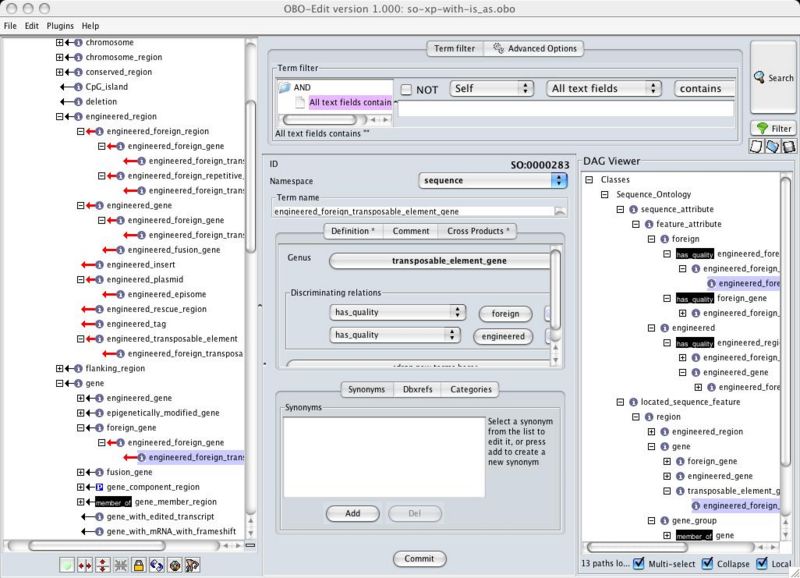This screenshot has height=578, width=800.
Task: Open the File menu
Action: pyautogui.click(x=10, y=26)
